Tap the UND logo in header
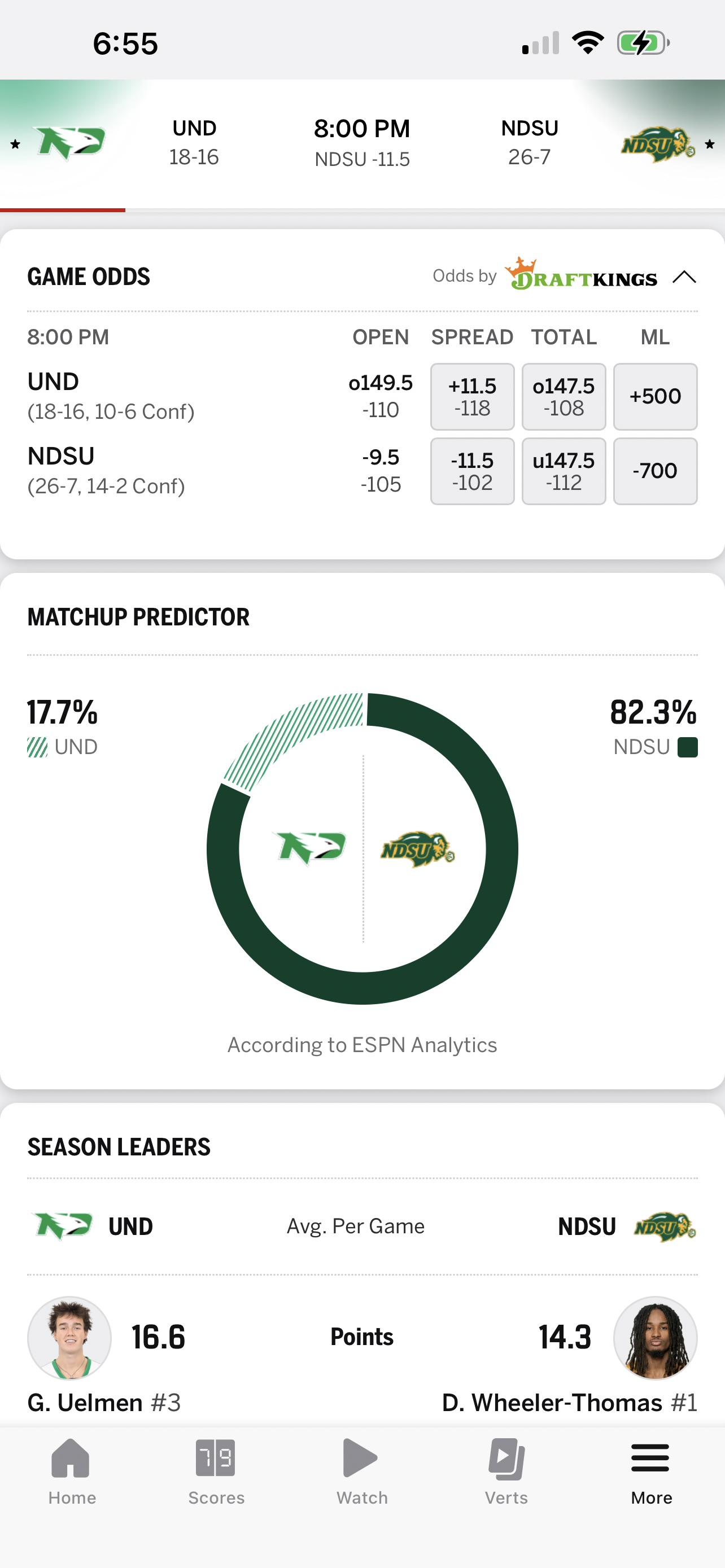Viewport: 725px width, 1568px height. [x=71, y=143]
